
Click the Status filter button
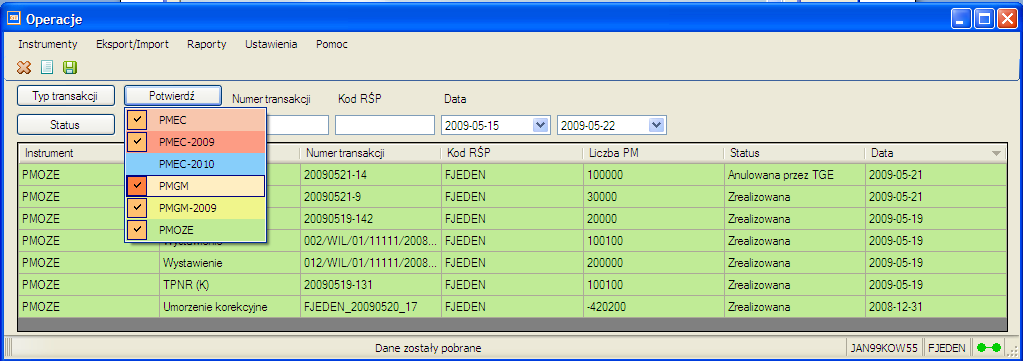point(66,124)
